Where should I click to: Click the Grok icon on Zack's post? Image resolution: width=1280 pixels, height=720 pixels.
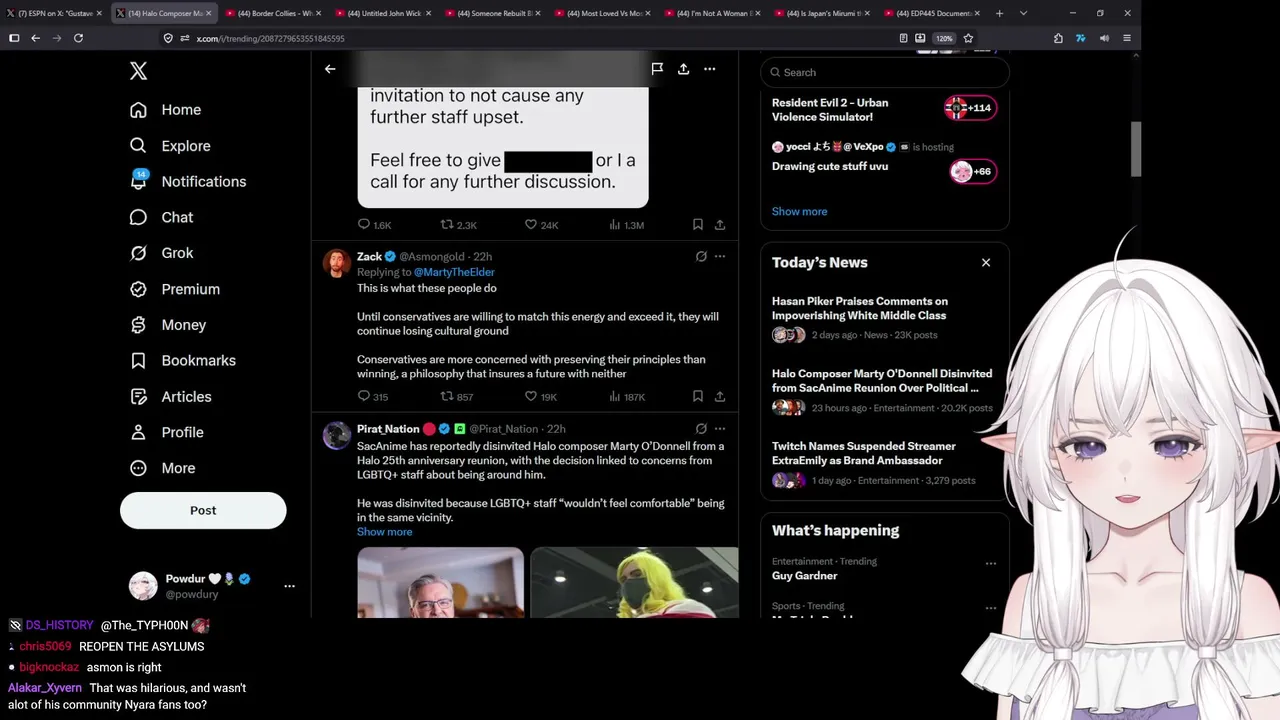pyautogui.click(x=701, y=256)
